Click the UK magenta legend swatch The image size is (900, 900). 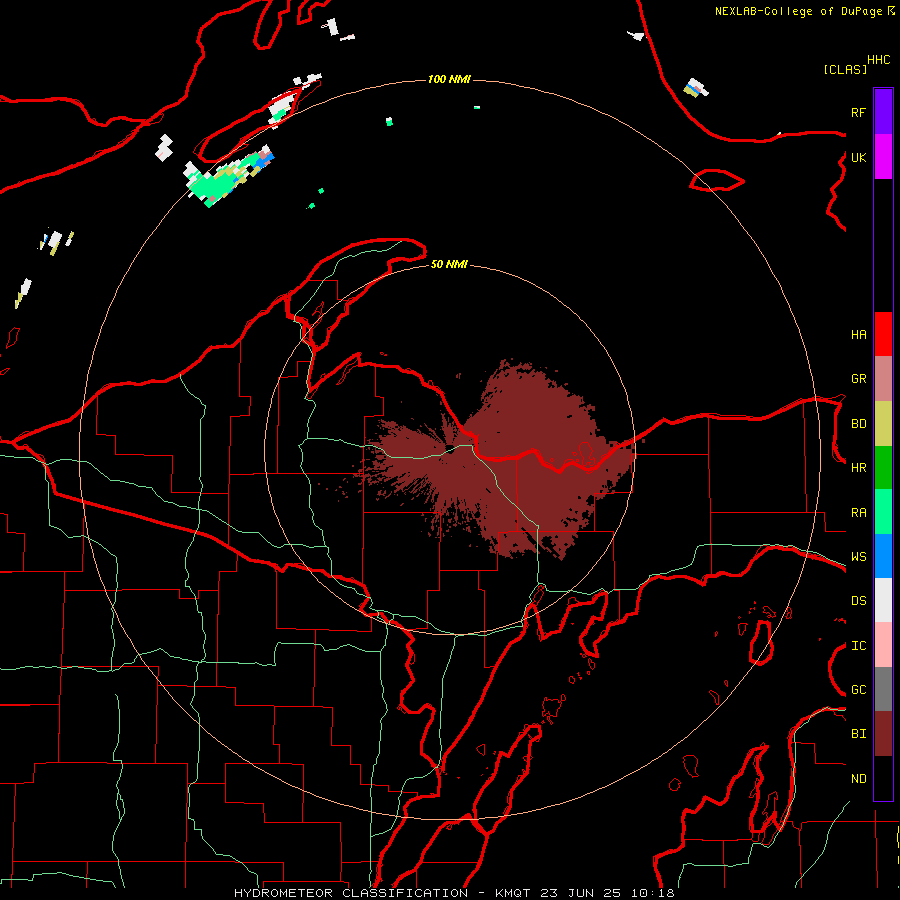(x=883, y=157)
